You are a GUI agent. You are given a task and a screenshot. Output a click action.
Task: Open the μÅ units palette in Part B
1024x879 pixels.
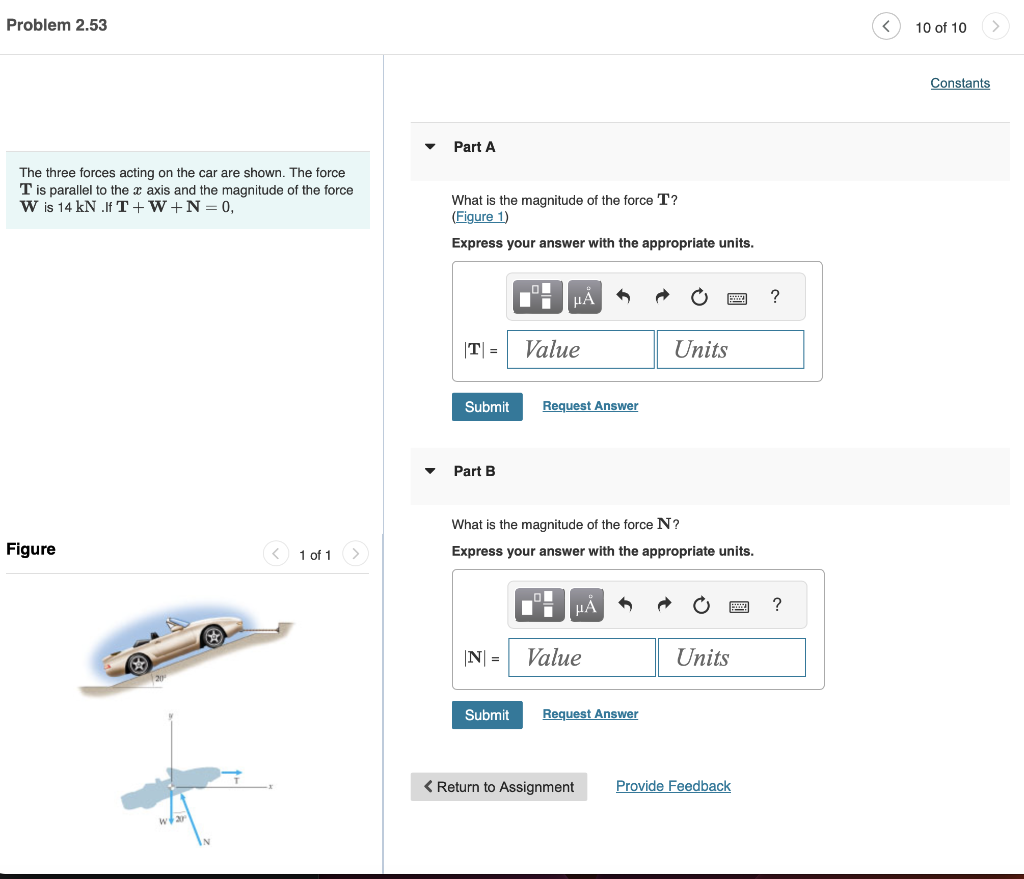(586, 605)
